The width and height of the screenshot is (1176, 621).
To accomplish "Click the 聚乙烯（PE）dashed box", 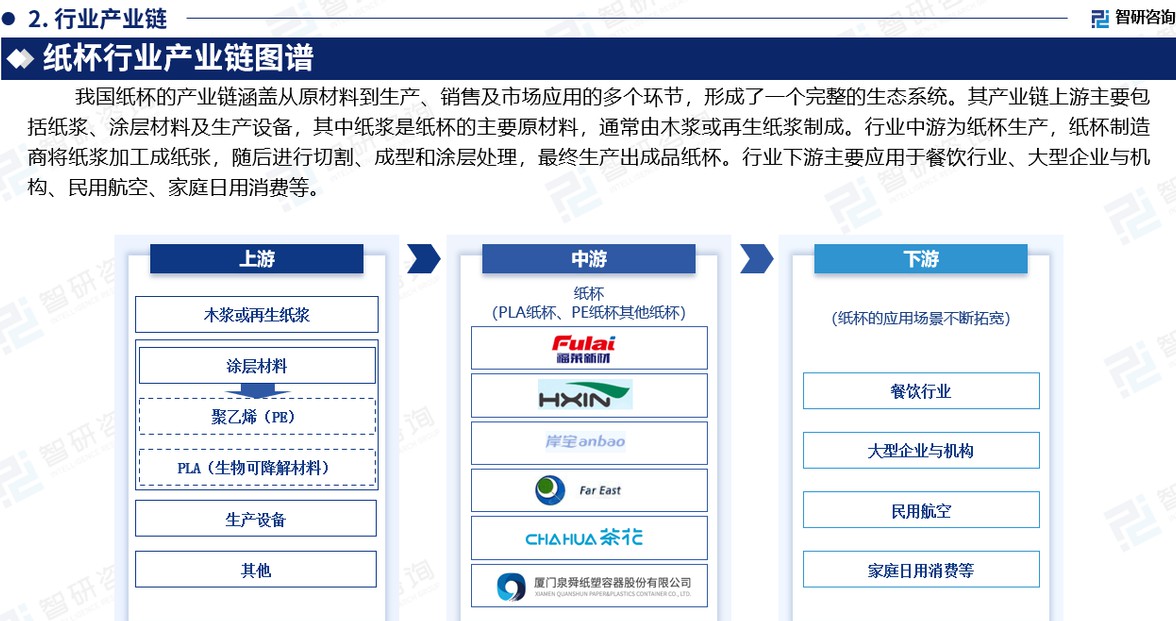I will pos(256,416).
